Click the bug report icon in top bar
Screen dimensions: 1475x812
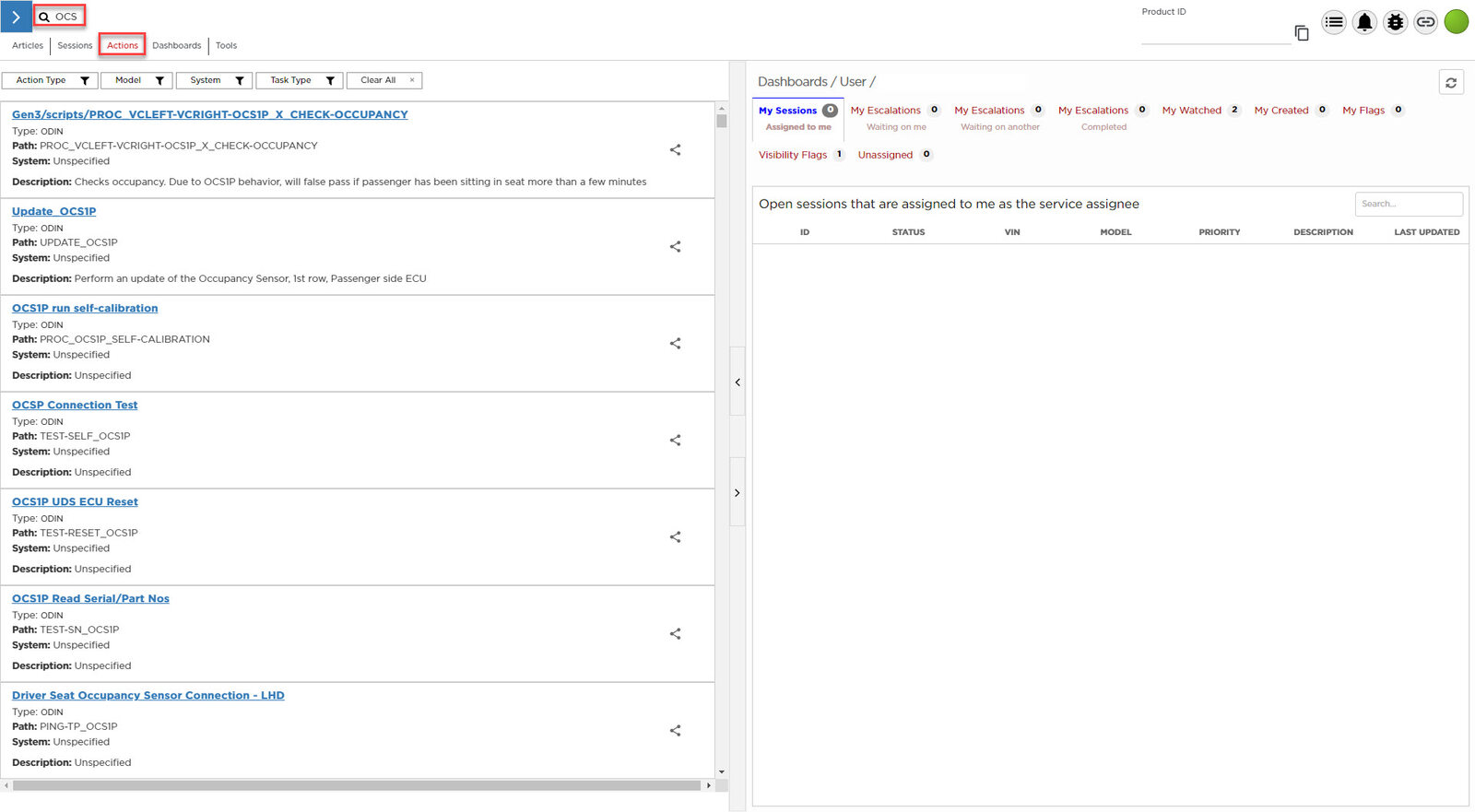1395,22
